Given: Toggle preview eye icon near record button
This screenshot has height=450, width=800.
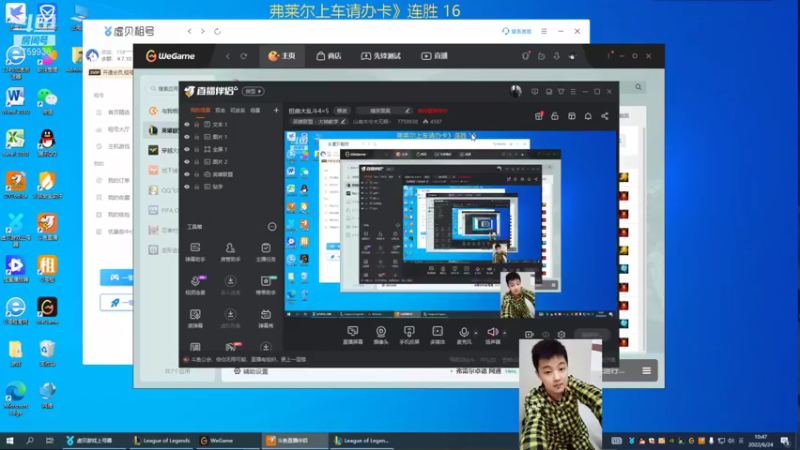Looking at the screenshot, I should pos(545,335).
